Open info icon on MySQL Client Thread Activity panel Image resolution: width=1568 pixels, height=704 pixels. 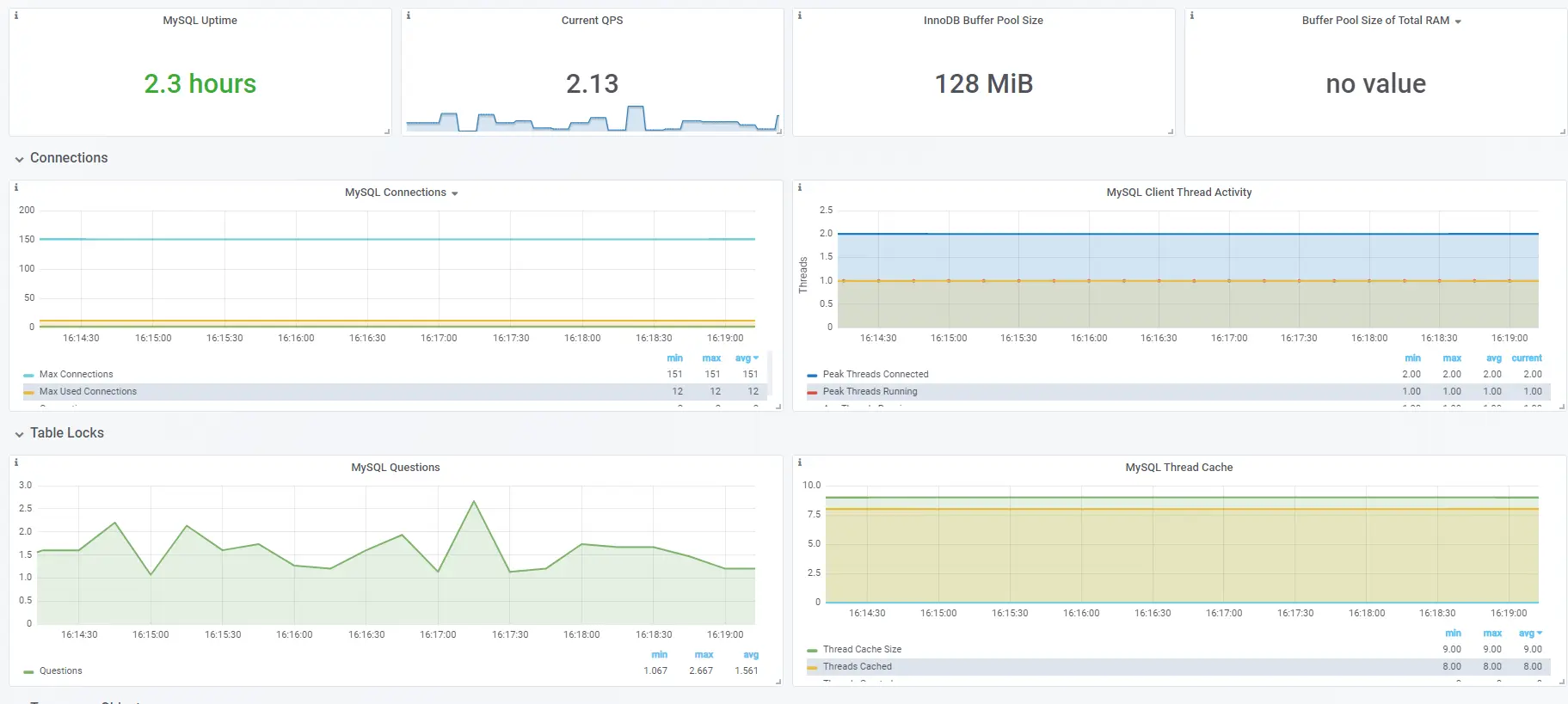click(799, 187)
